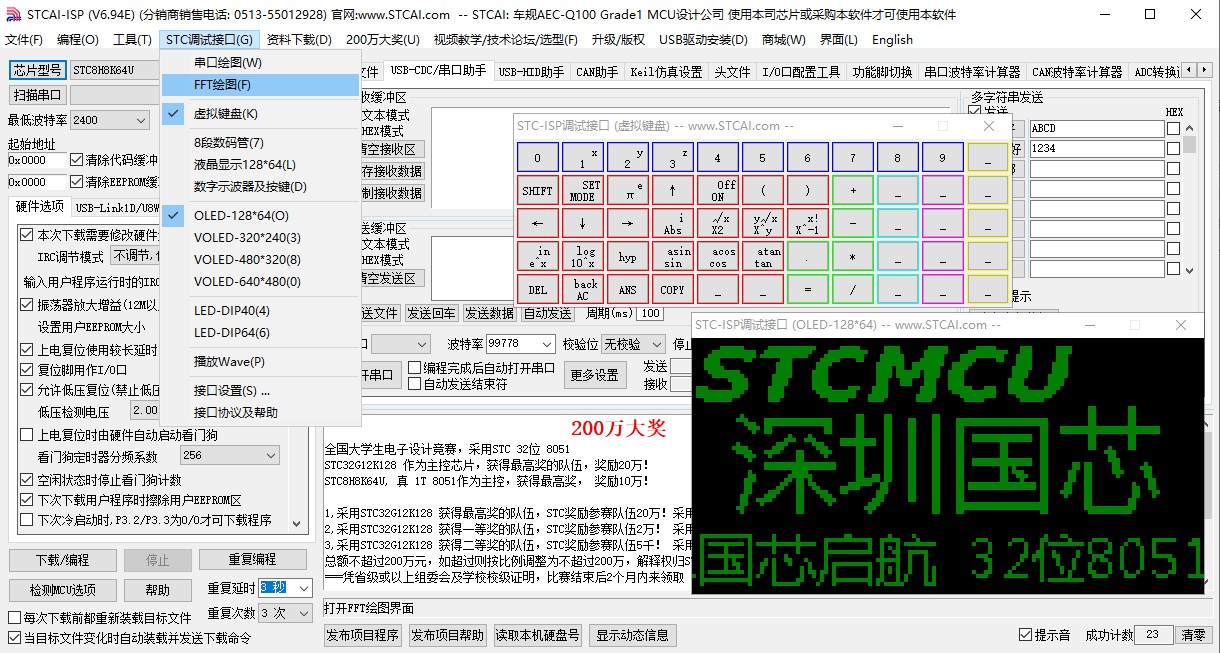Viewport: 1220px width, 653px height.
Task: Check HEX box beside the ABCD string
Action: [x=1173, y=128]
